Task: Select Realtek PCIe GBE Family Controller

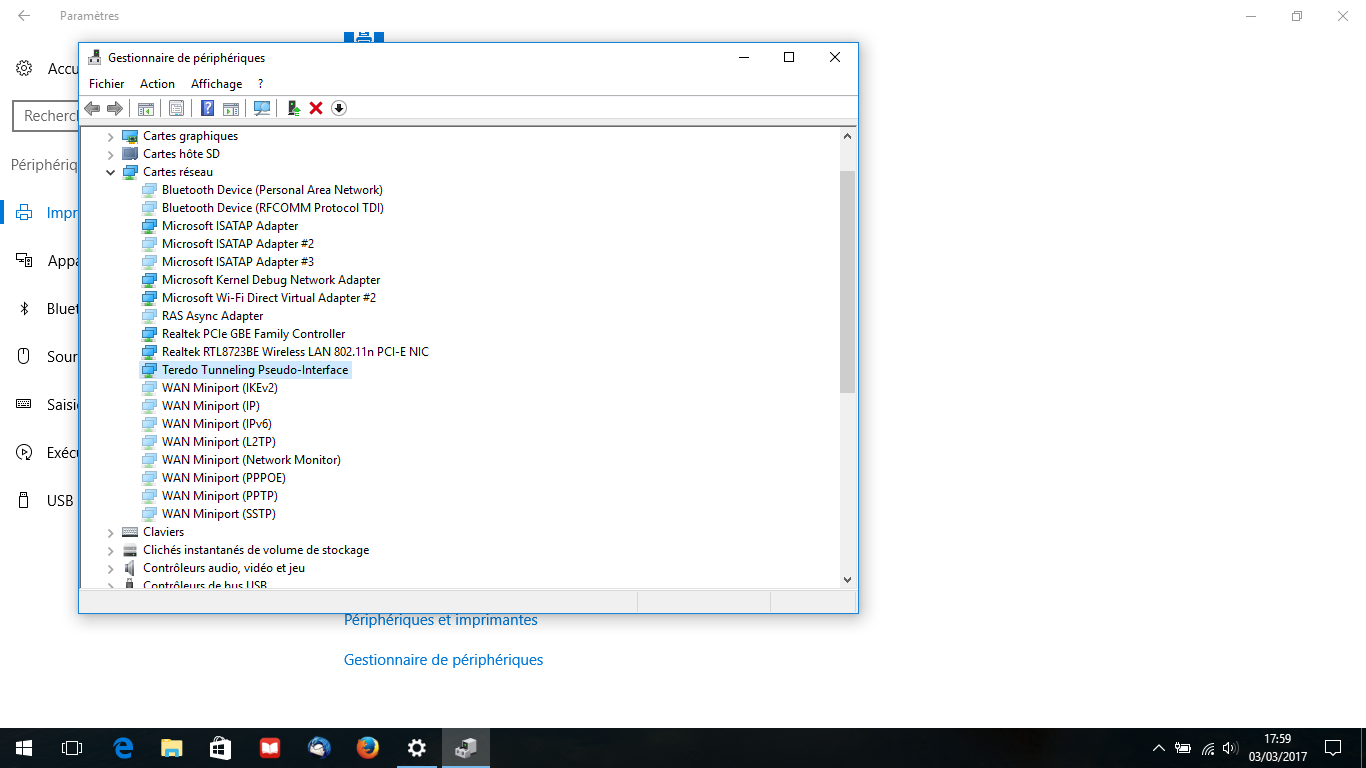Action: coord(253,334)
